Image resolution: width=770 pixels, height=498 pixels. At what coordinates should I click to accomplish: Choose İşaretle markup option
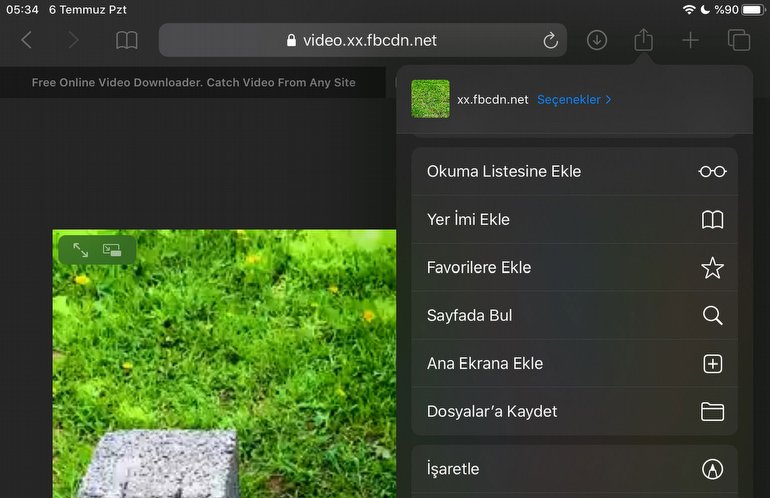[x=575, y=469]
